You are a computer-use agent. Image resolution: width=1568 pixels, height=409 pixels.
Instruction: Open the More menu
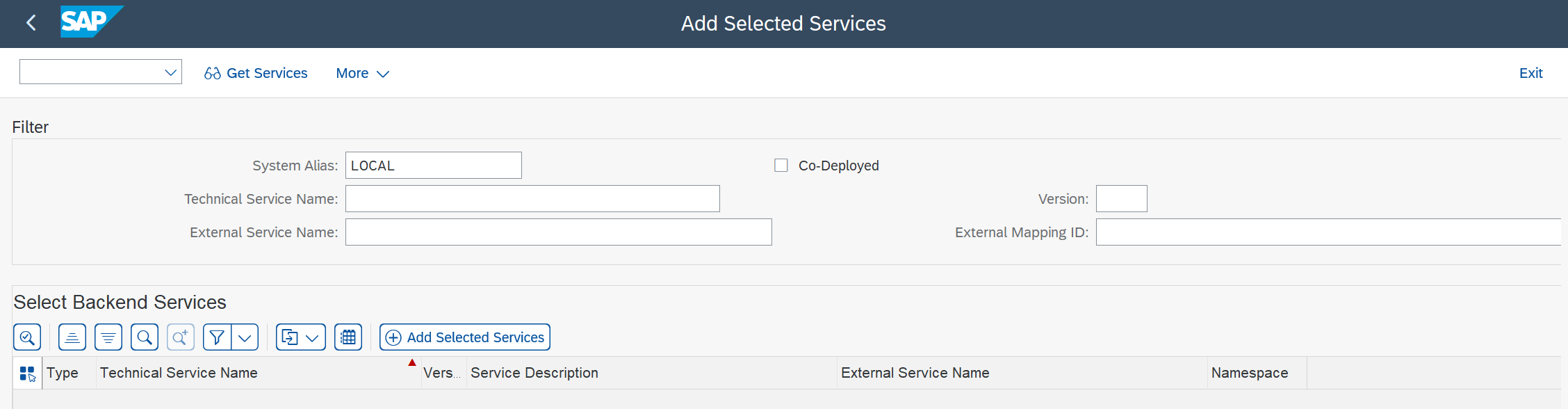362,73
